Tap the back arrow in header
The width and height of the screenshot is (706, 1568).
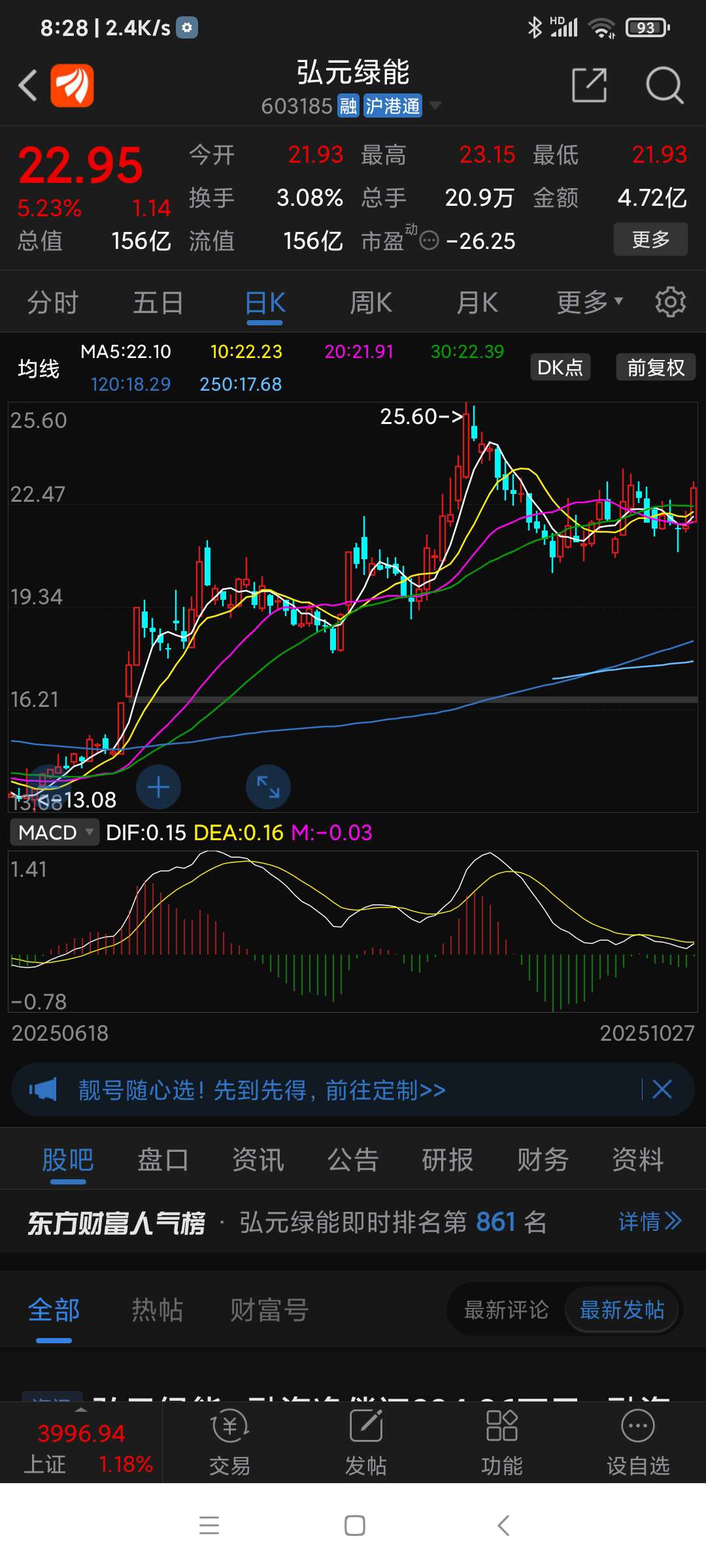pyautogui.click(x=27, y=86)
